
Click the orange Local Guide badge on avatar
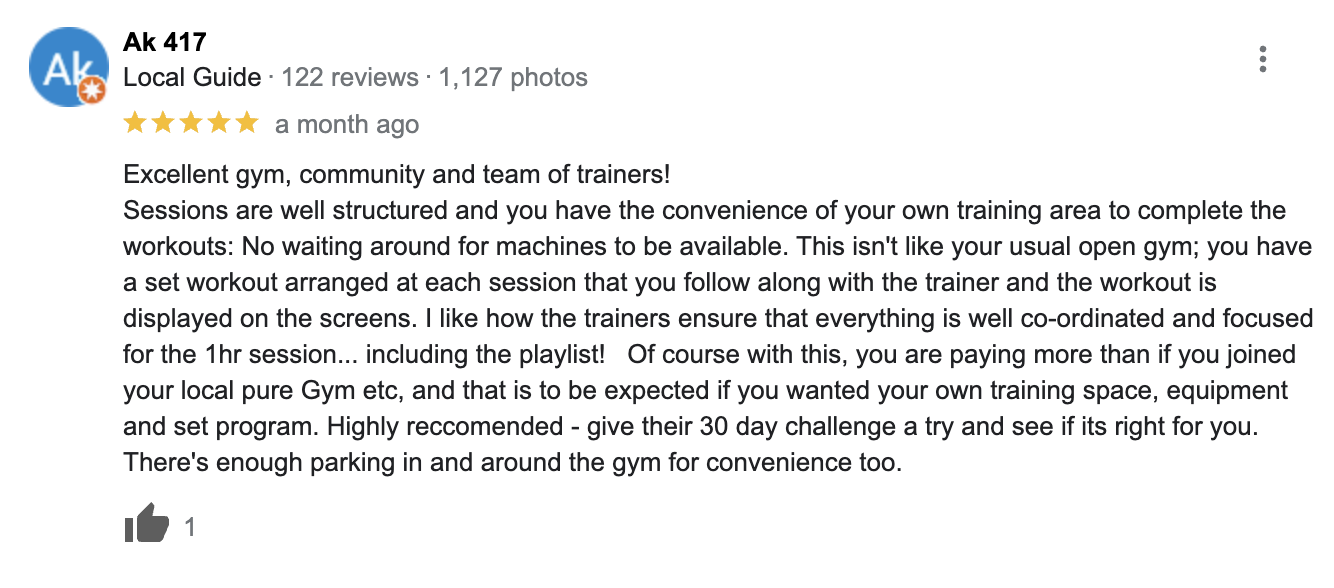point(93,92)
